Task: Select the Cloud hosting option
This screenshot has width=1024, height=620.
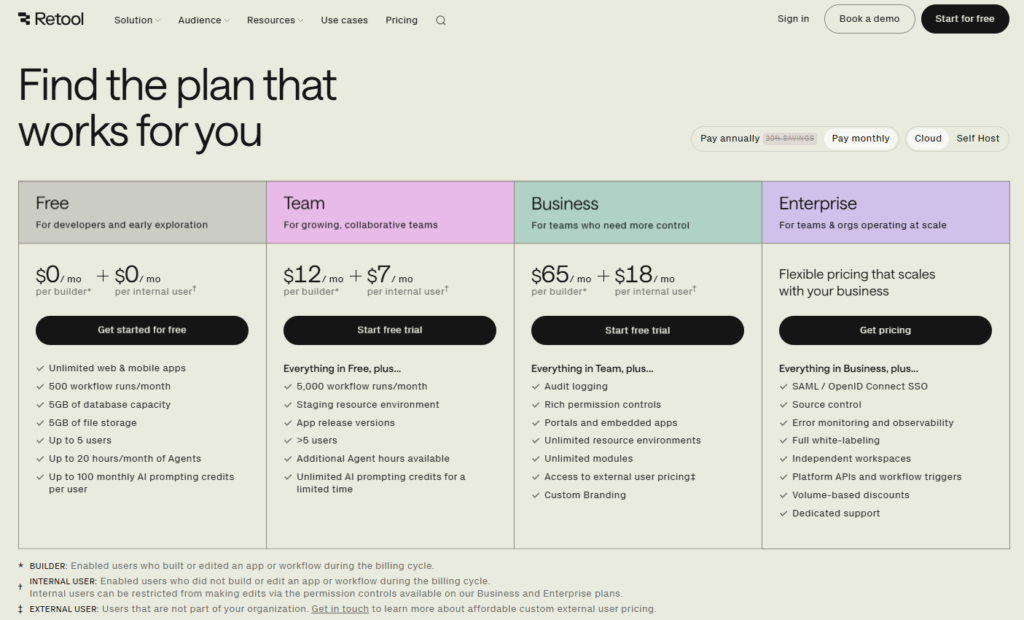Action: tap(928, 139)
